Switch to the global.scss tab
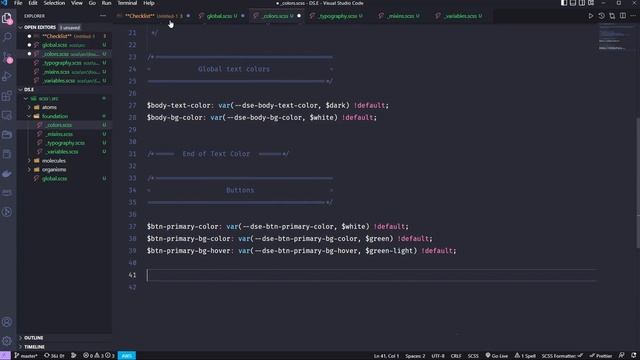640x360 pixels. pyautogui.click(x=222, y=16)
